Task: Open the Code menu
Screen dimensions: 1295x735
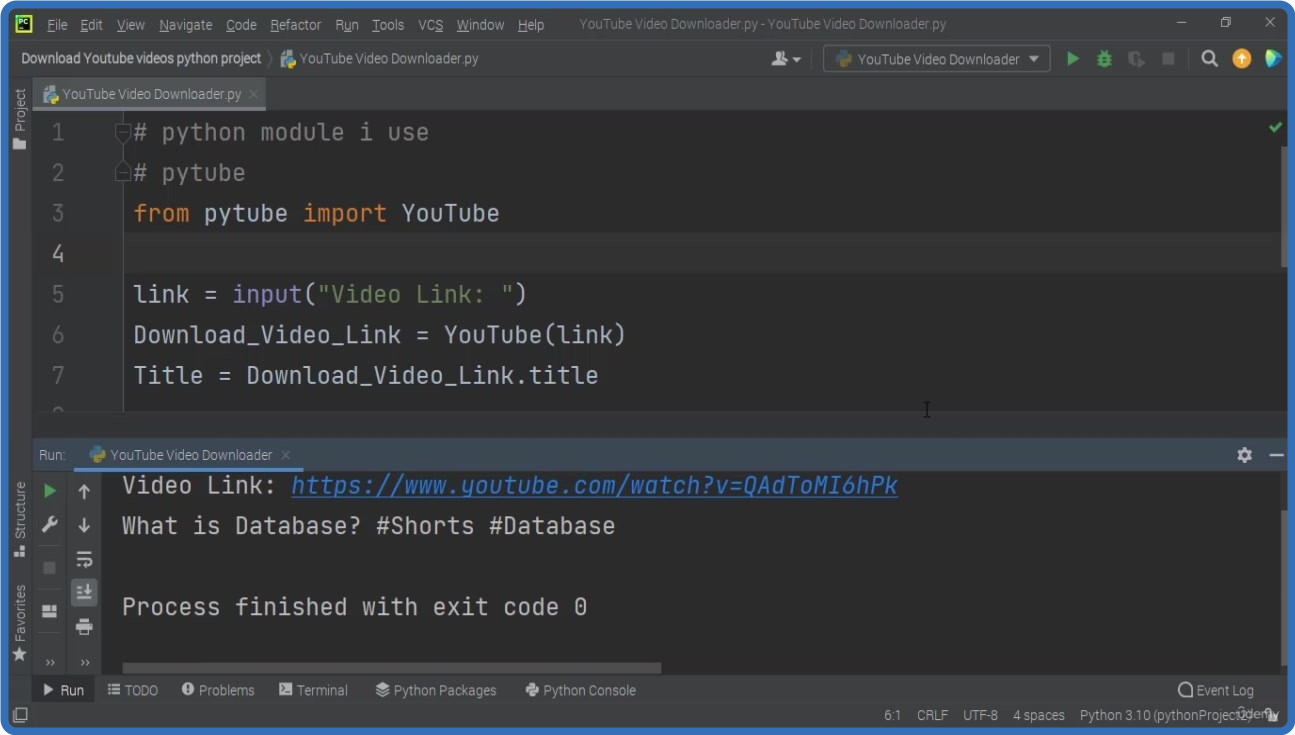Action: (x=241, y=24)
